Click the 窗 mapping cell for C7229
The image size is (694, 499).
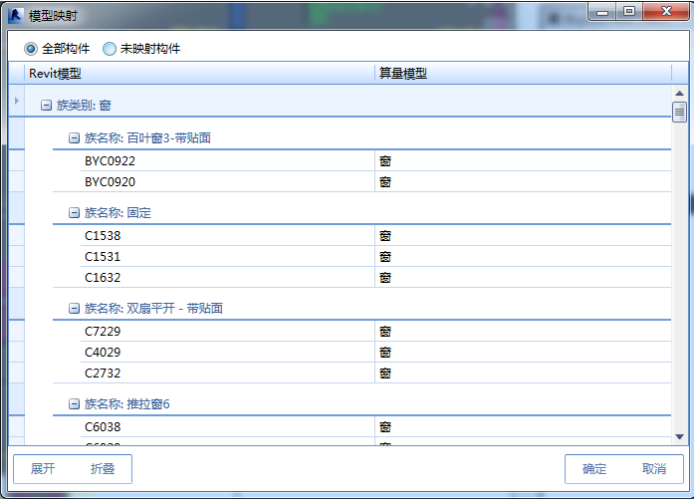pyautogui.click(x=523, y=332)
